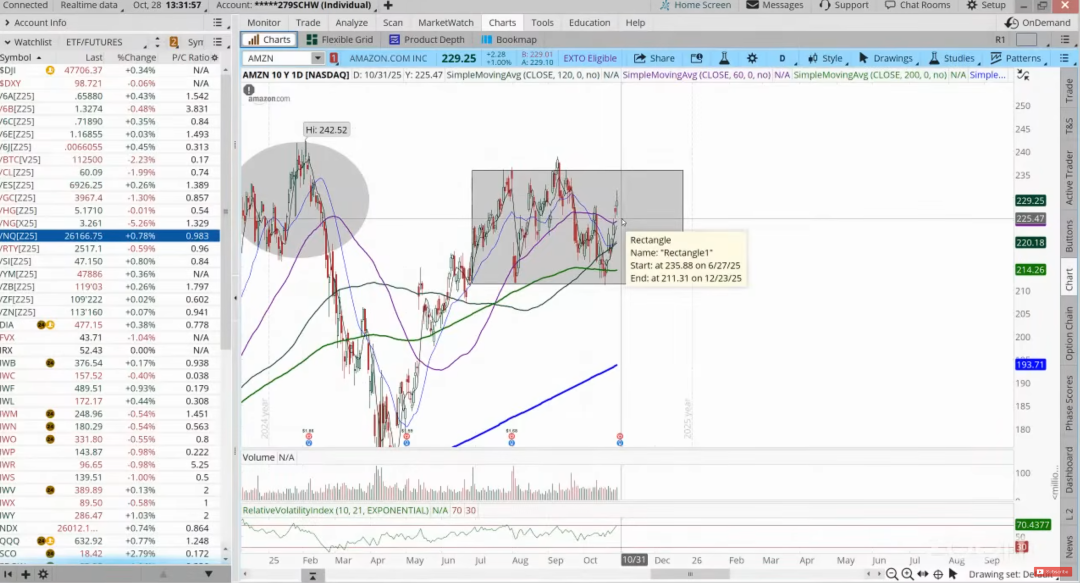This screenshot has width=1080, height=583.
Task: Open the Drawings menu
Action: click(886, 59)
